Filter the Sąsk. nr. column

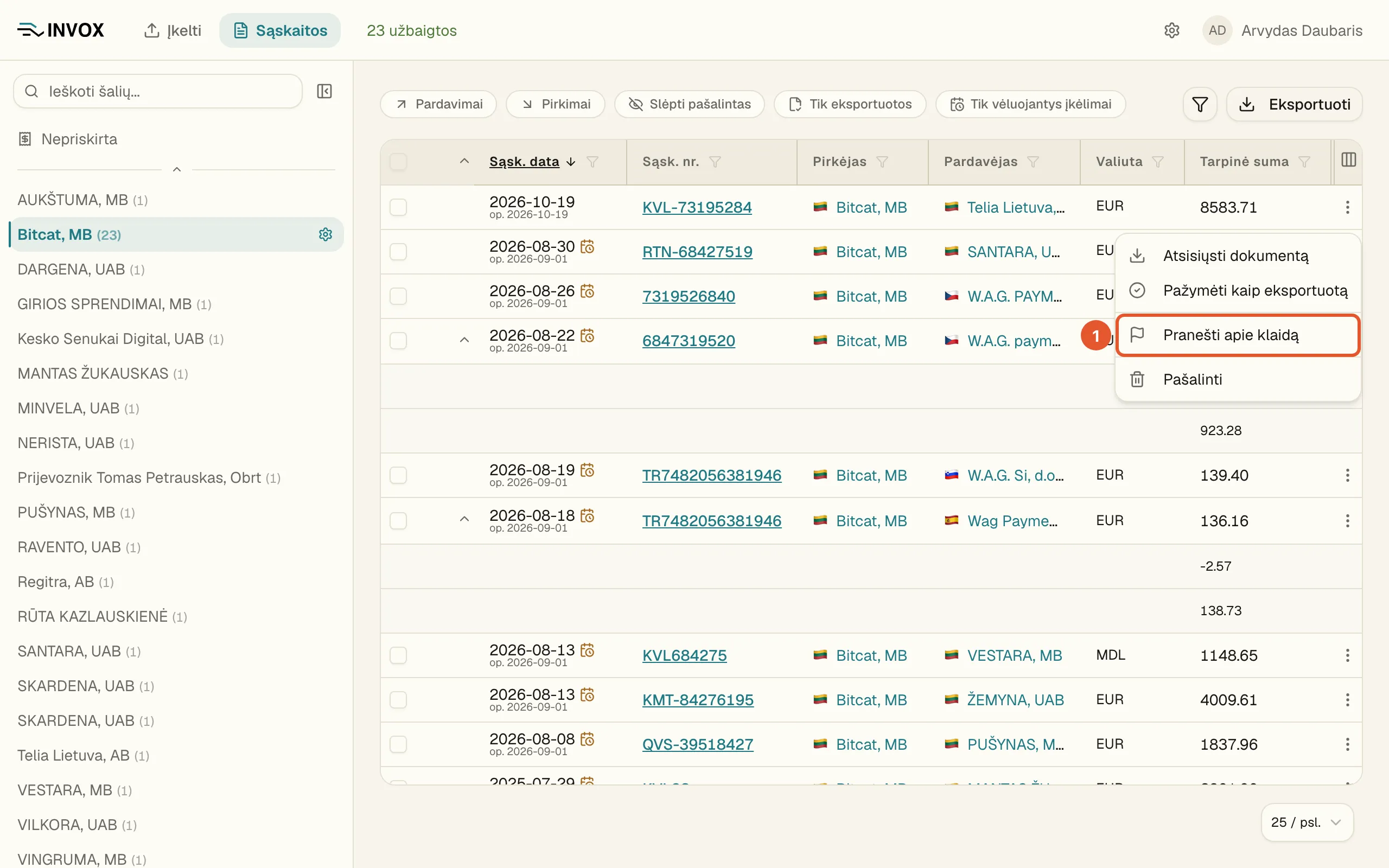click(715, 162)
